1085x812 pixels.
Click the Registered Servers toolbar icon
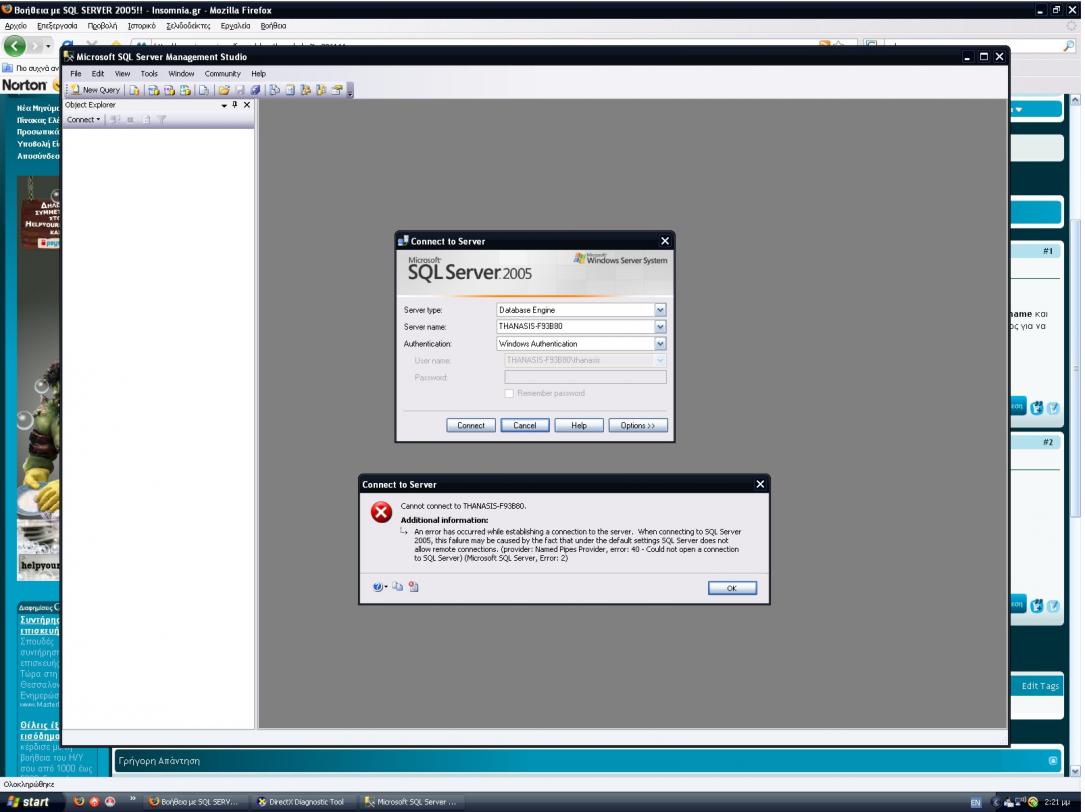click(275, 90)
